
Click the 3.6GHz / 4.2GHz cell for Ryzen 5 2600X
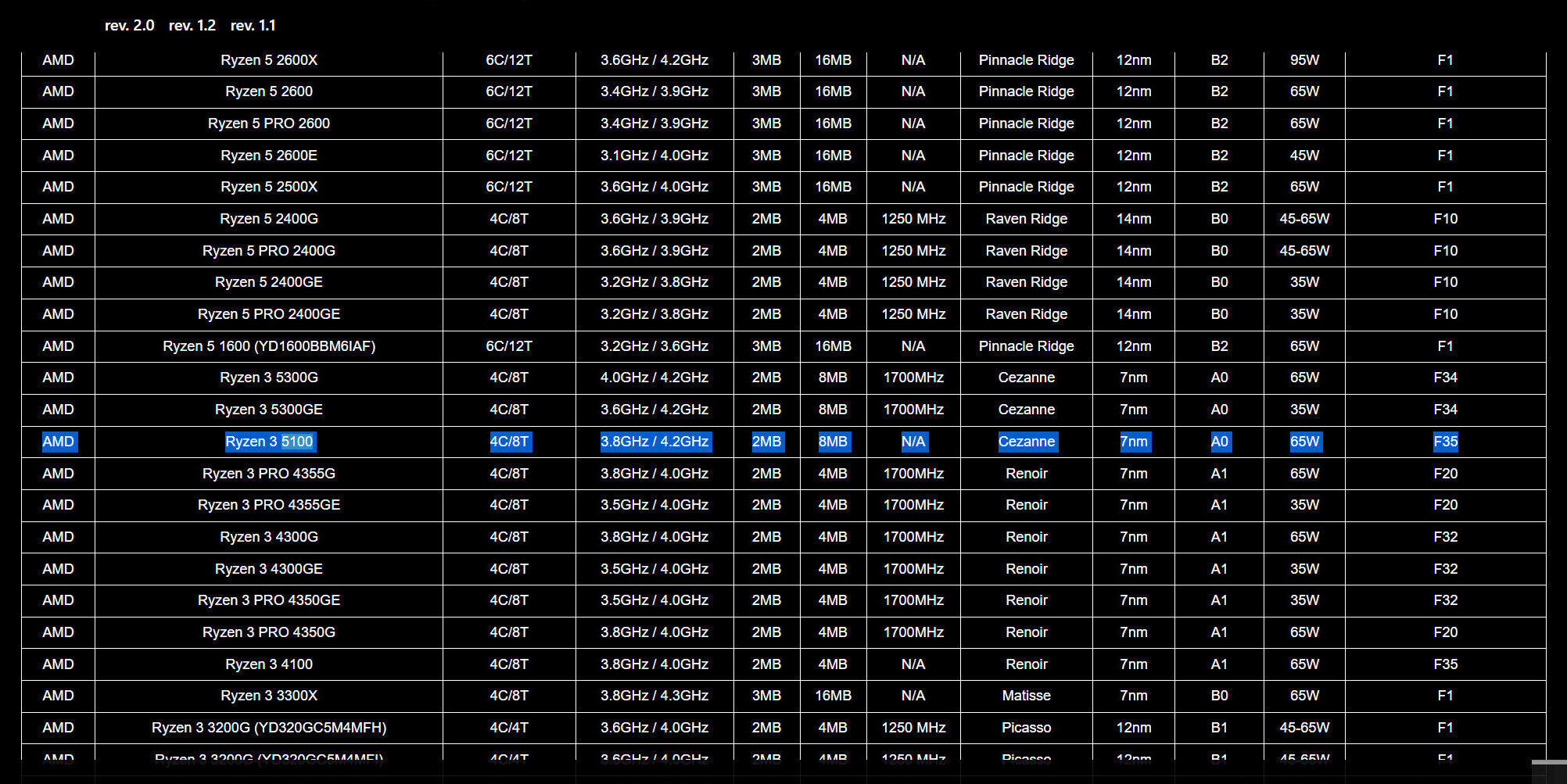coord(654,60)
